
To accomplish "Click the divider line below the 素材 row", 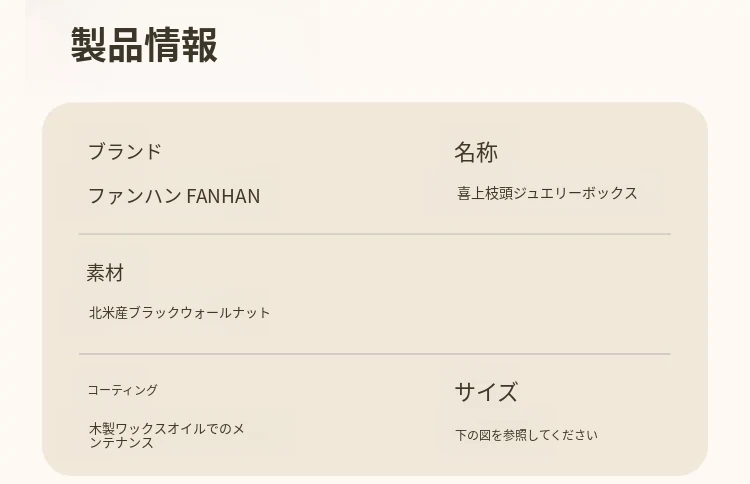I will 374,354.
